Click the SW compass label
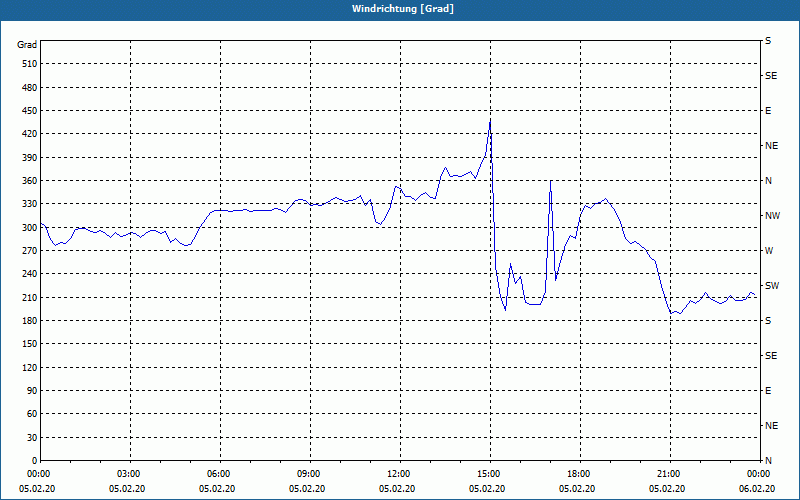800x500 pixels. click(x=772, y=286)
